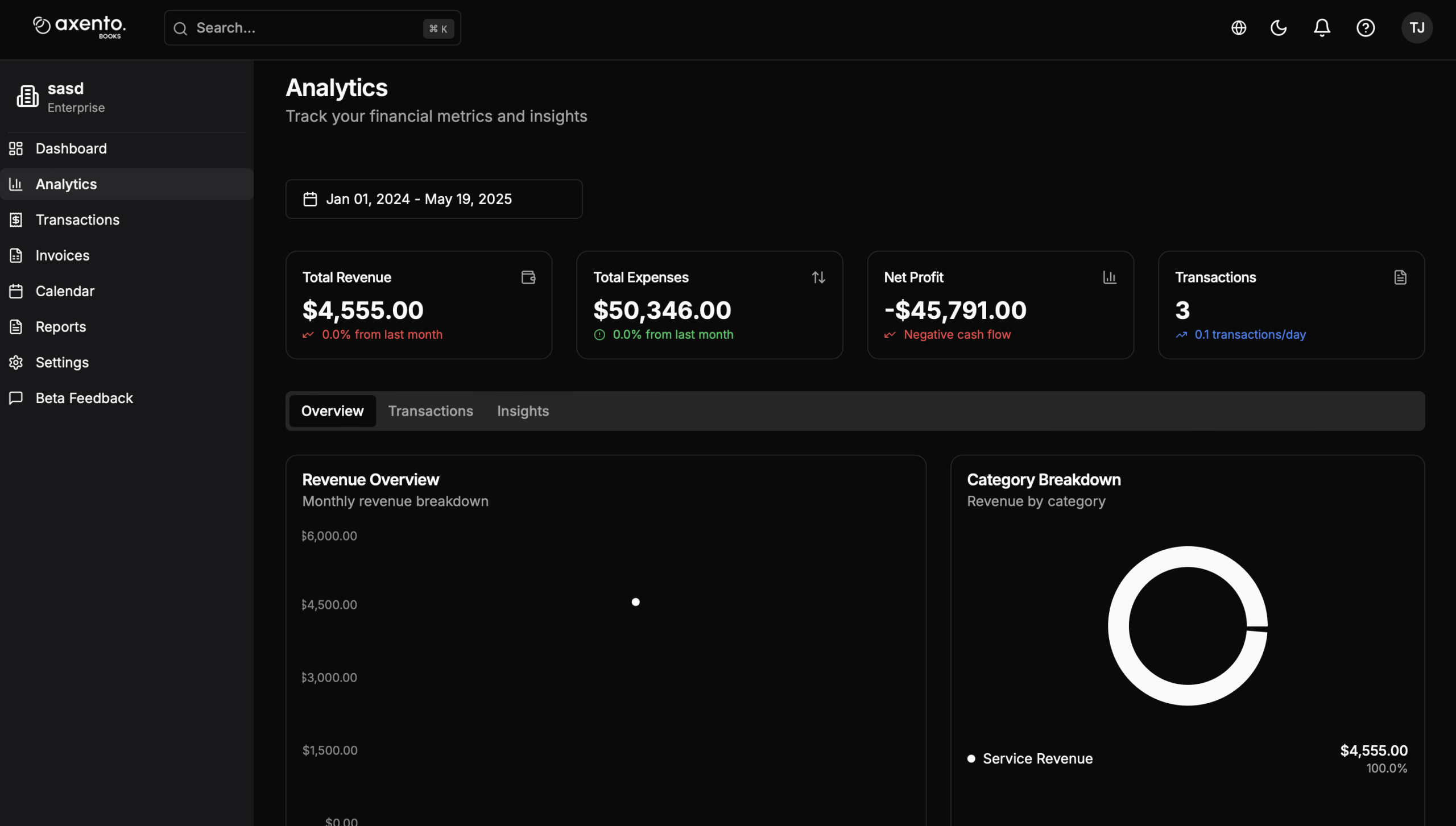Click the Transactions receipt sidebar icon
This screenshot has width=1456, height=826.
[16, 220]
